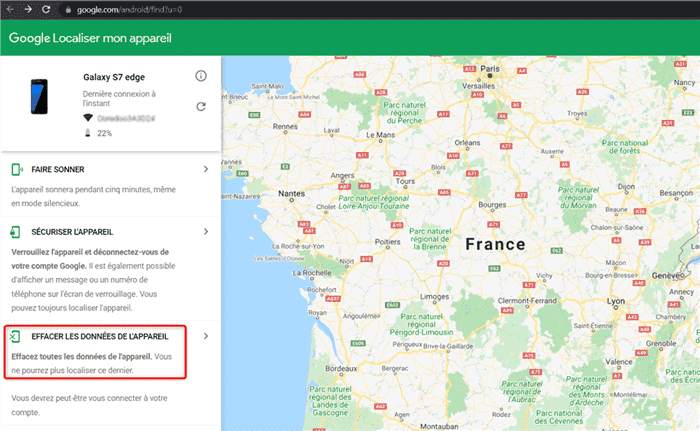Click Grenoble on the map
700x431 pixels.
tap(661, 343)
